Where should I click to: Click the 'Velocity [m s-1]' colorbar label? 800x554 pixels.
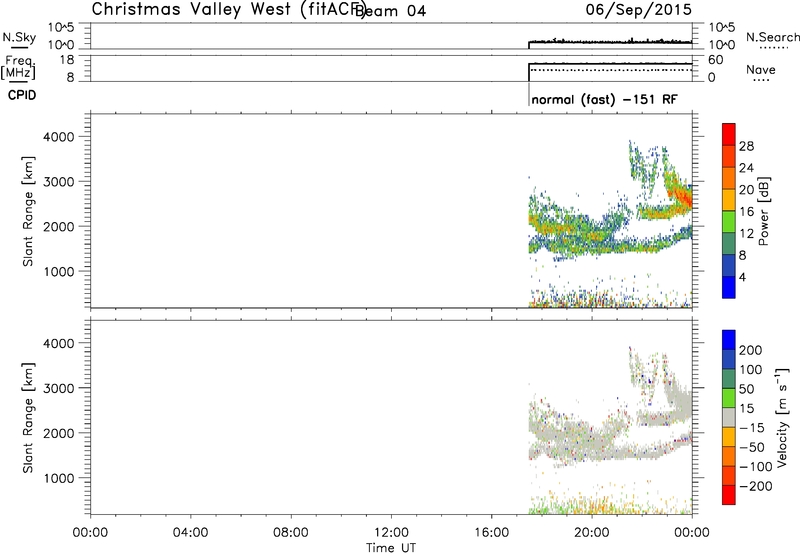[x=782, y=417]
